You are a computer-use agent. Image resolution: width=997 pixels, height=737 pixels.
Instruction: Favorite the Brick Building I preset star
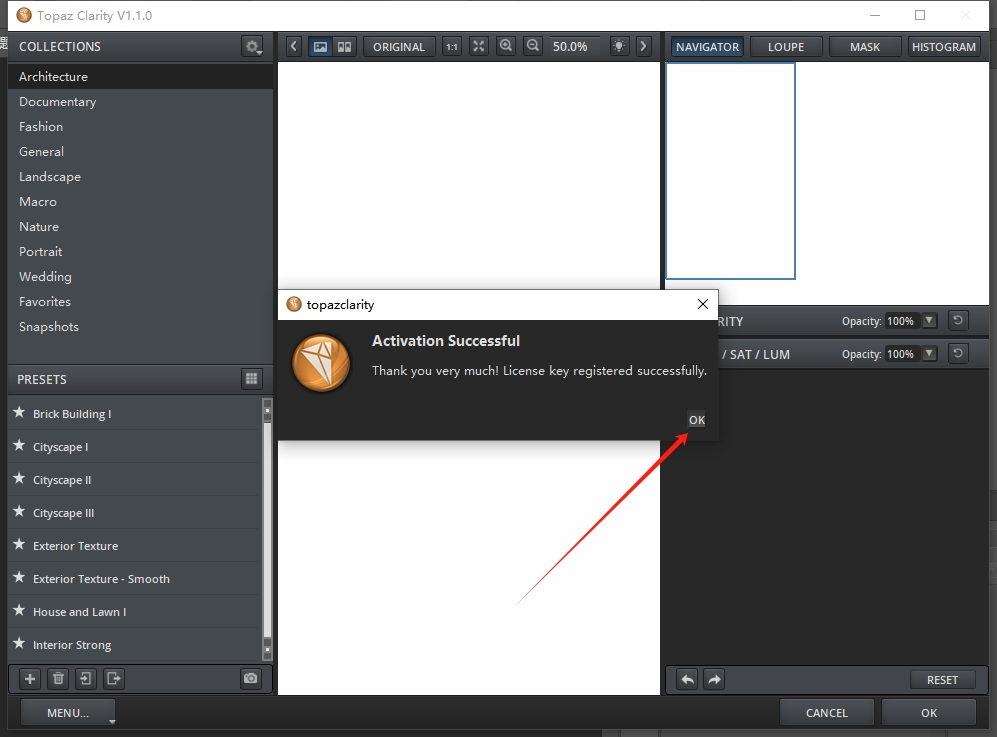click(19, 413)
